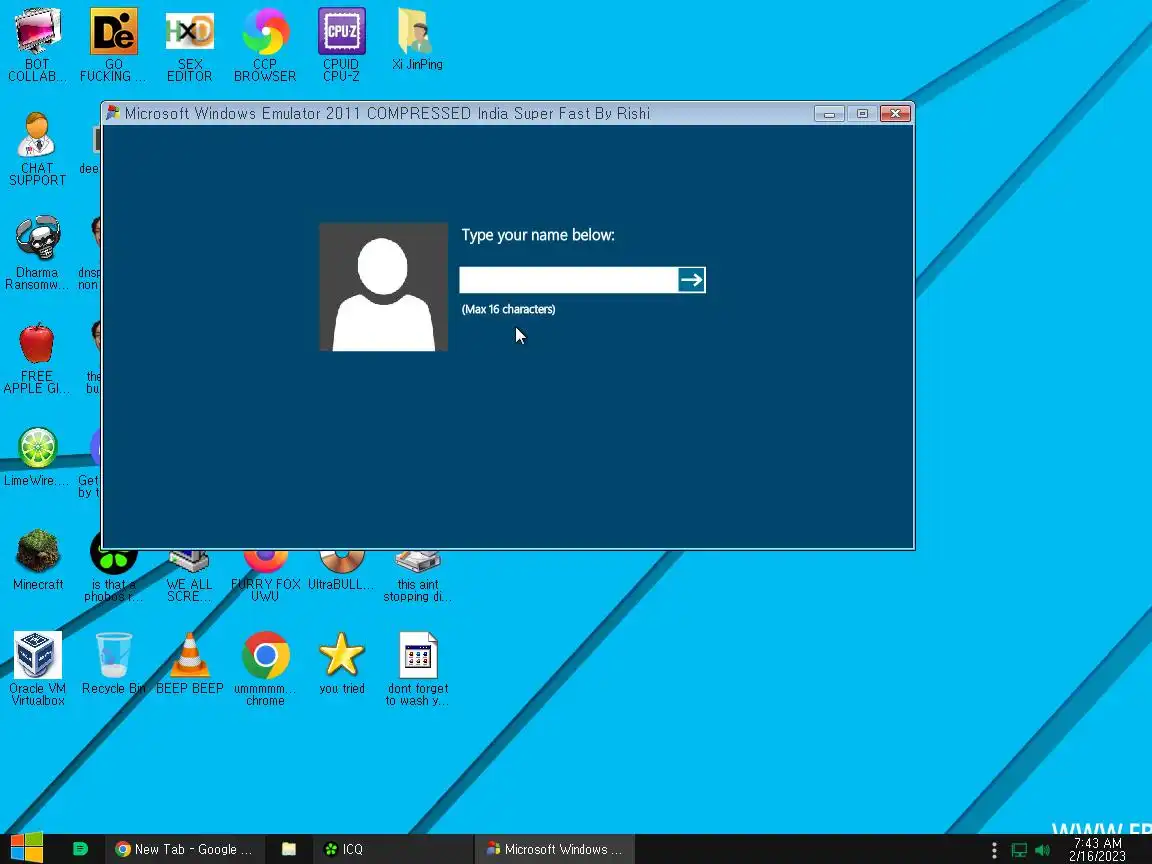Maximize the Windows Emulator window
1152x864 pixels.
pos(862,114)
